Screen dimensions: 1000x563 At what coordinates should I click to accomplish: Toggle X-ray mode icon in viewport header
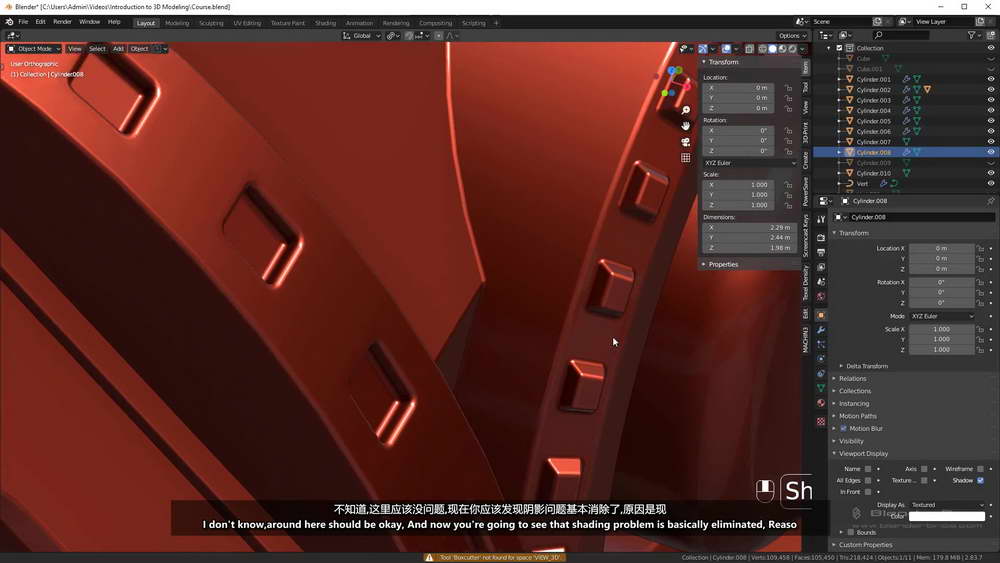749,48
